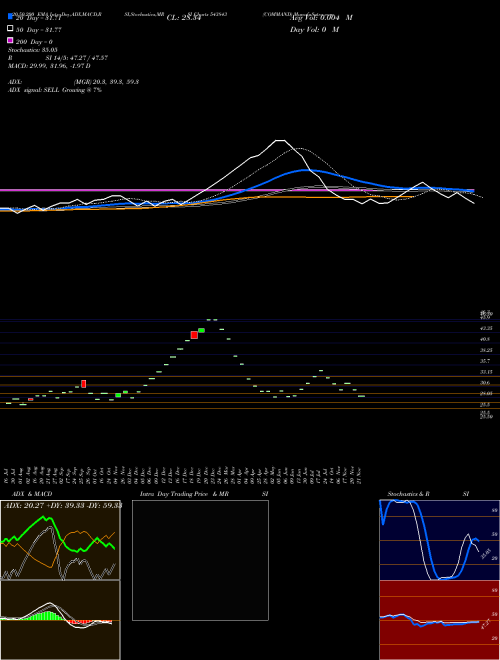Image resolution: width=500 pixels, height=660 pixels.
Task: Click the 30.6 price axis label
Action: pyautogui.click(x=485, y=383)
